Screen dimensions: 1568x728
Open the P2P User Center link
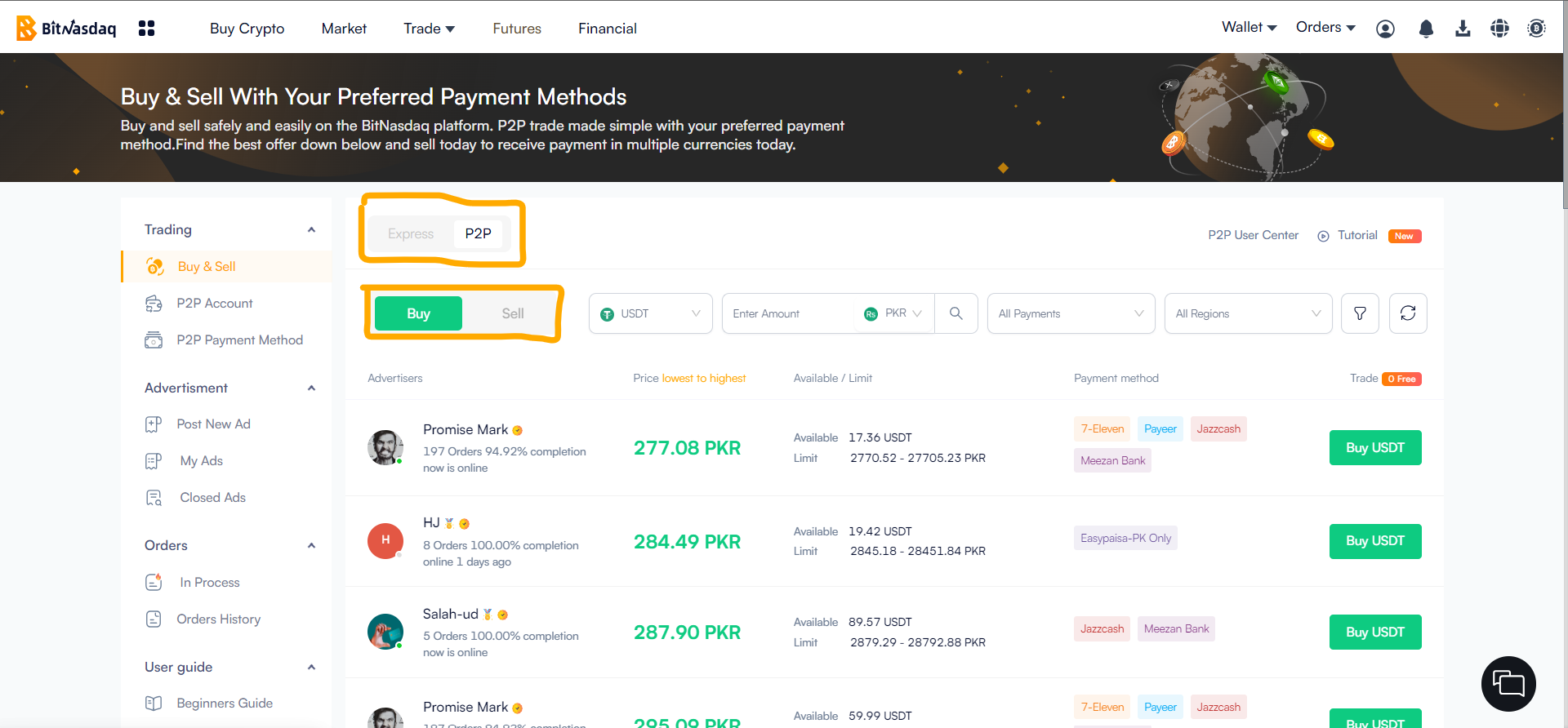tap(1253, 235)
